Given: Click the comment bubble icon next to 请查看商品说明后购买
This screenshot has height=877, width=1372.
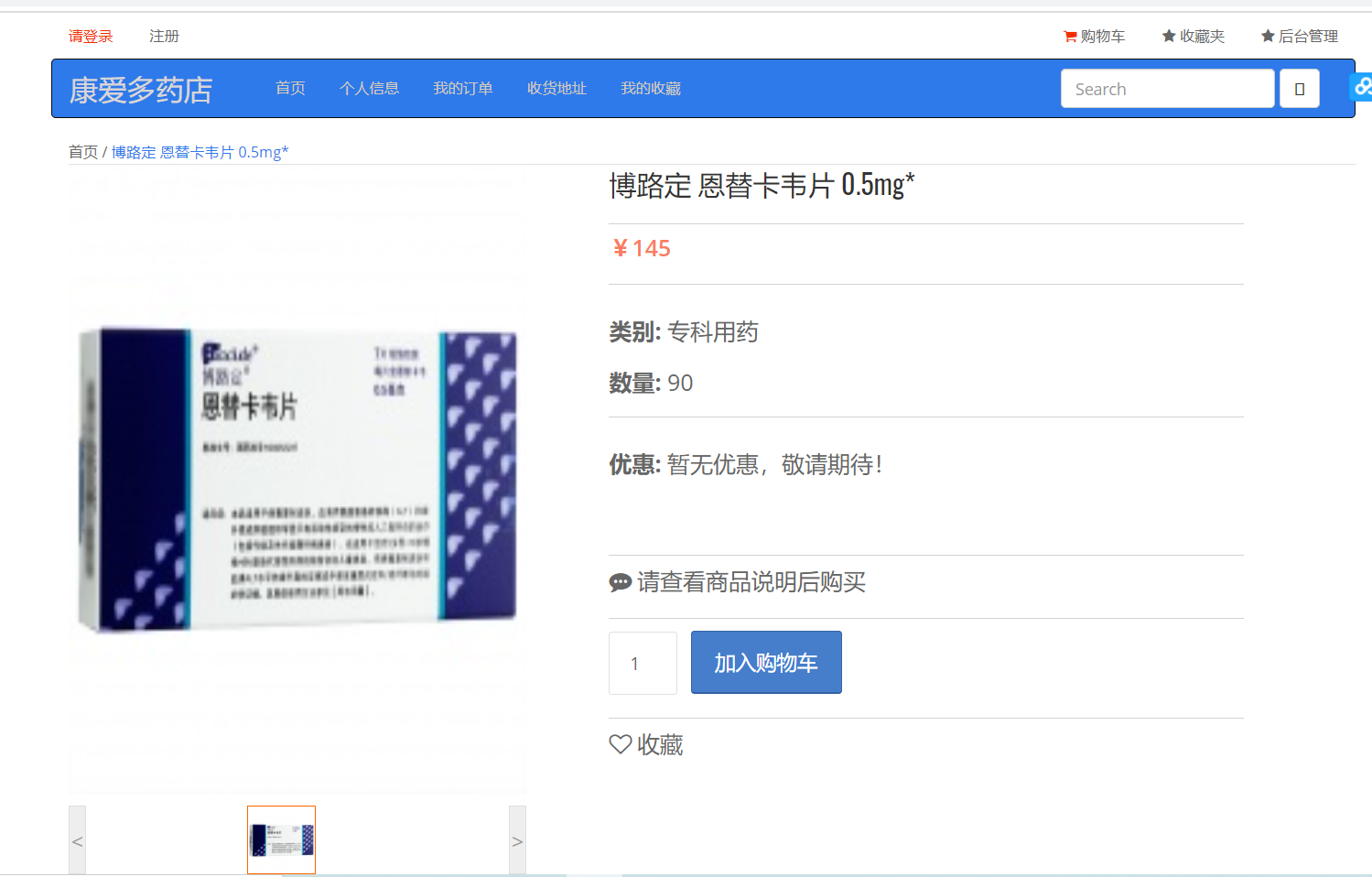Looking at the screenshot, I should tap(621, 582).
